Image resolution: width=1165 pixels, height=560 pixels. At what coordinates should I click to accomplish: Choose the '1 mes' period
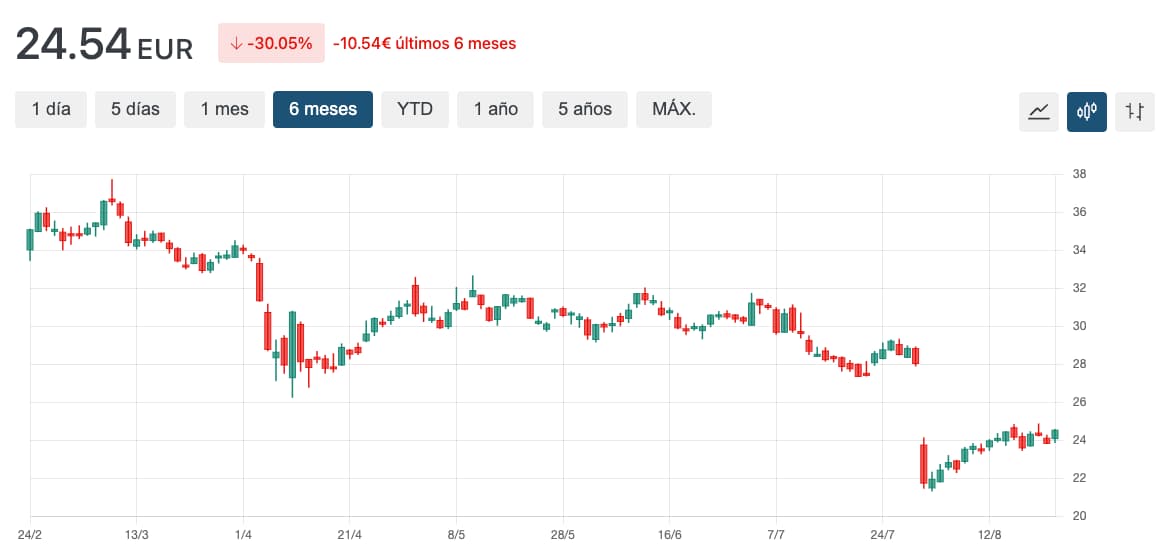coord(224,109)
